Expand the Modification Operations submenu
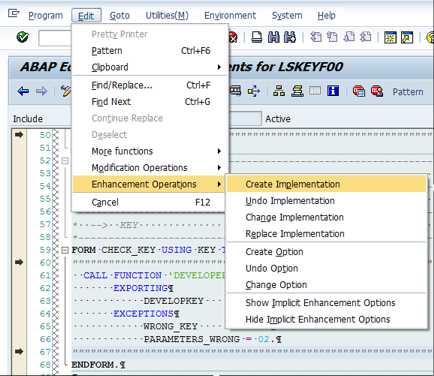This screenshot has height=376, width=434. (x=150, y=168)
